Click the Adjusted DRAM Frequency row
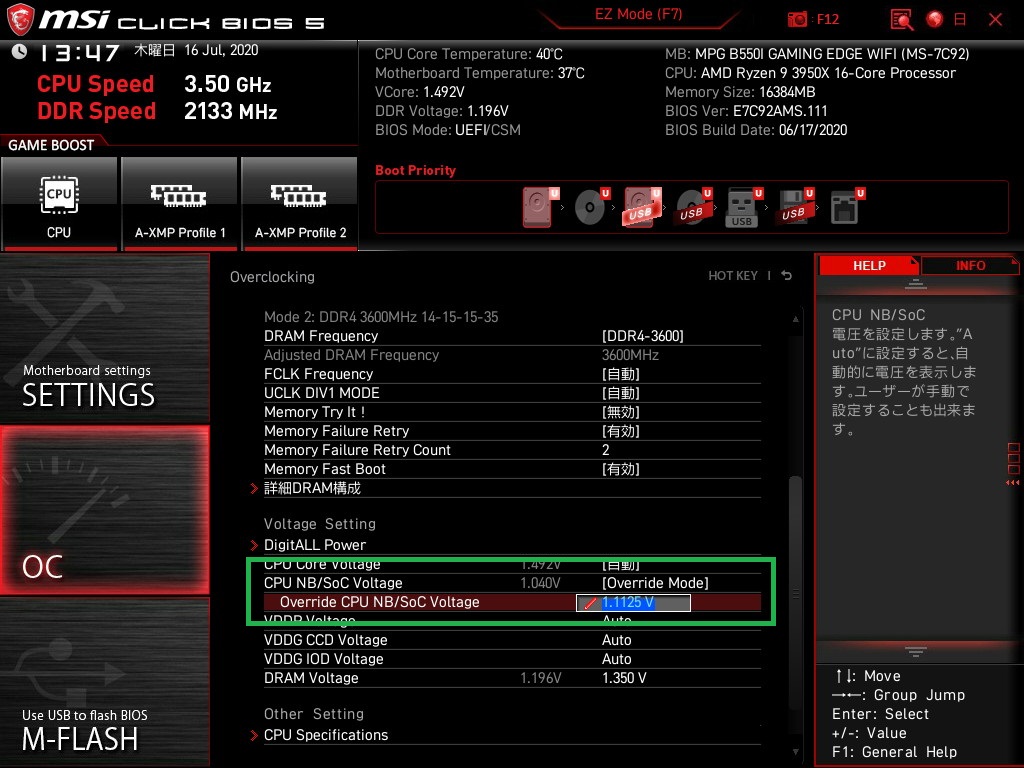The image size is (1024, 768). pyautogui.click(x=512, y=355)
